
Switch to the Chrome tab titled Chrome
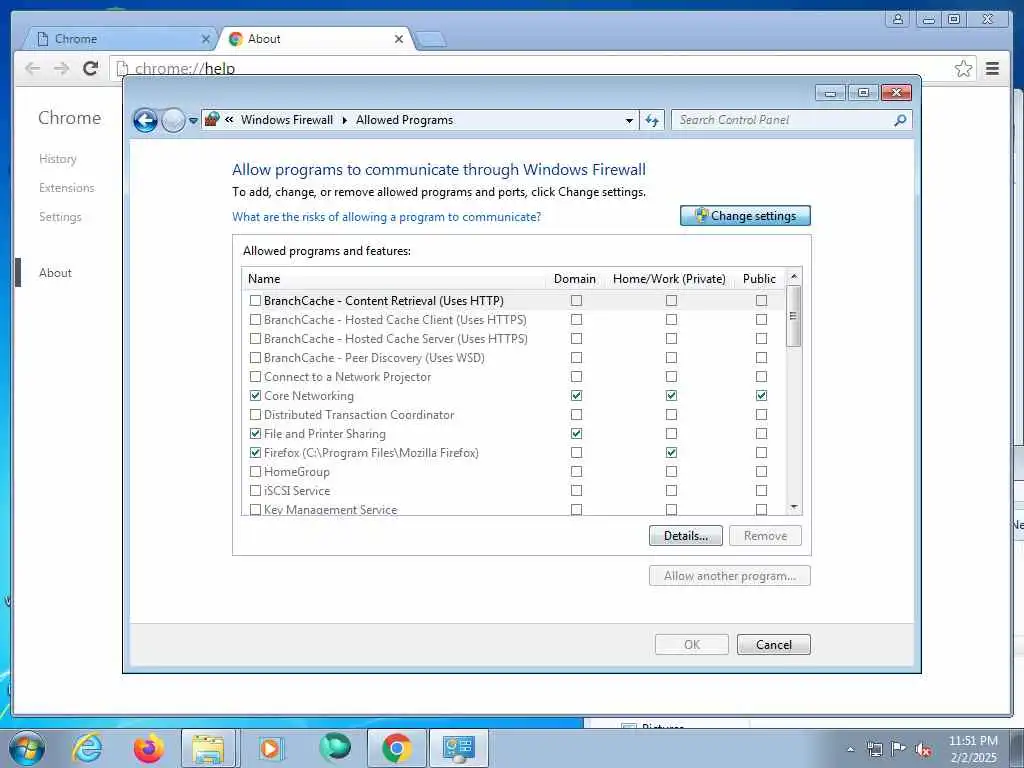[118, 39]
